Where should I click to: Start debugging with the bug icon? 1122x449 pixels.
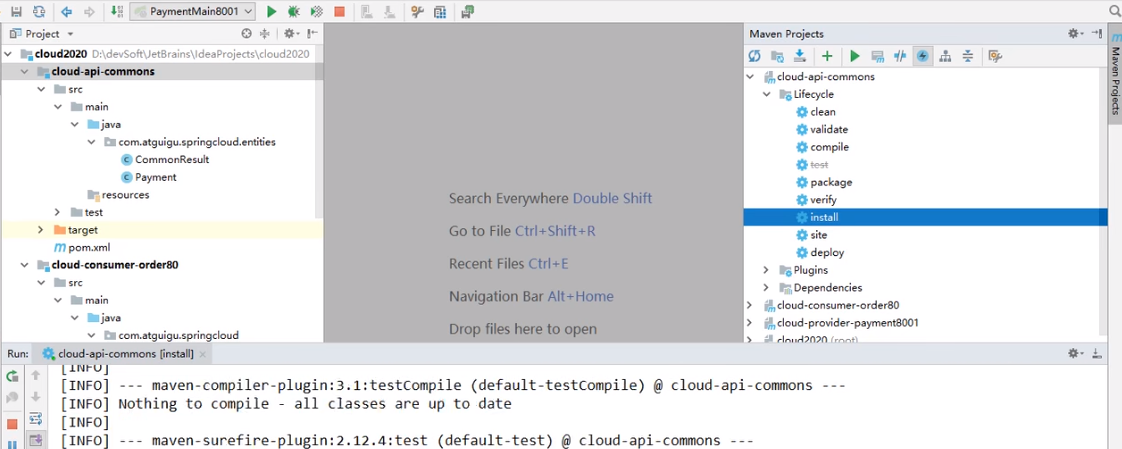[x=293, y=11]
